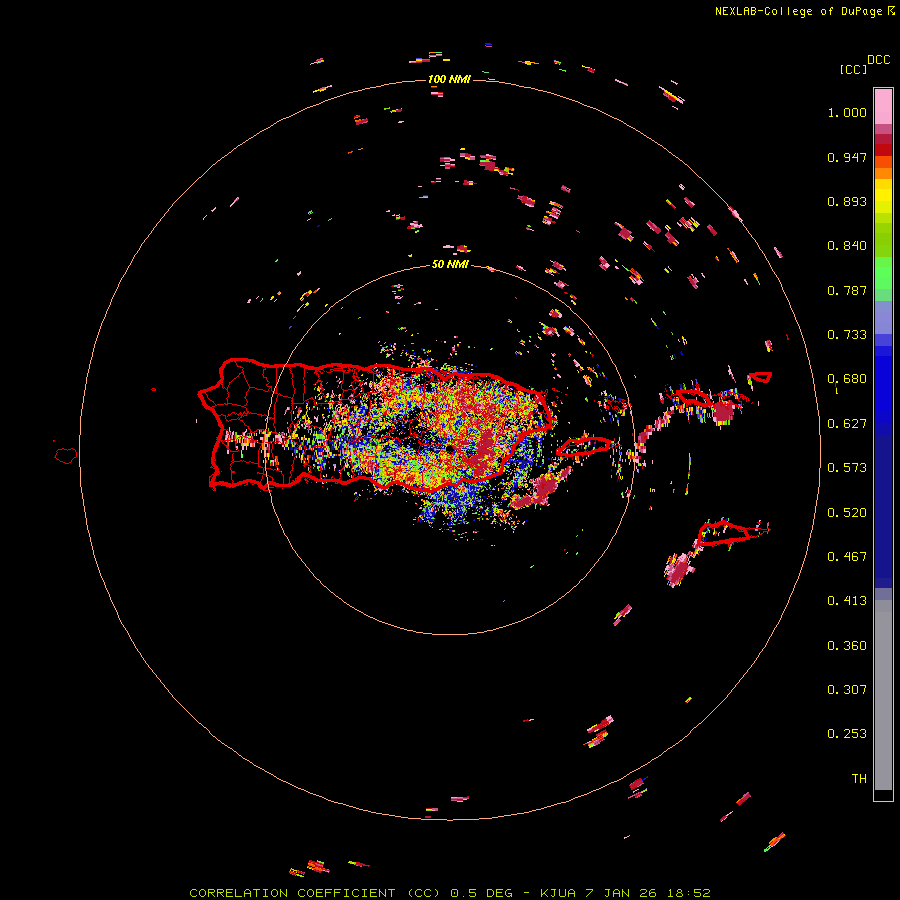Click the 0.413 scale value
The width and height of the screenshot is (900, 900).
click(847, 601)
